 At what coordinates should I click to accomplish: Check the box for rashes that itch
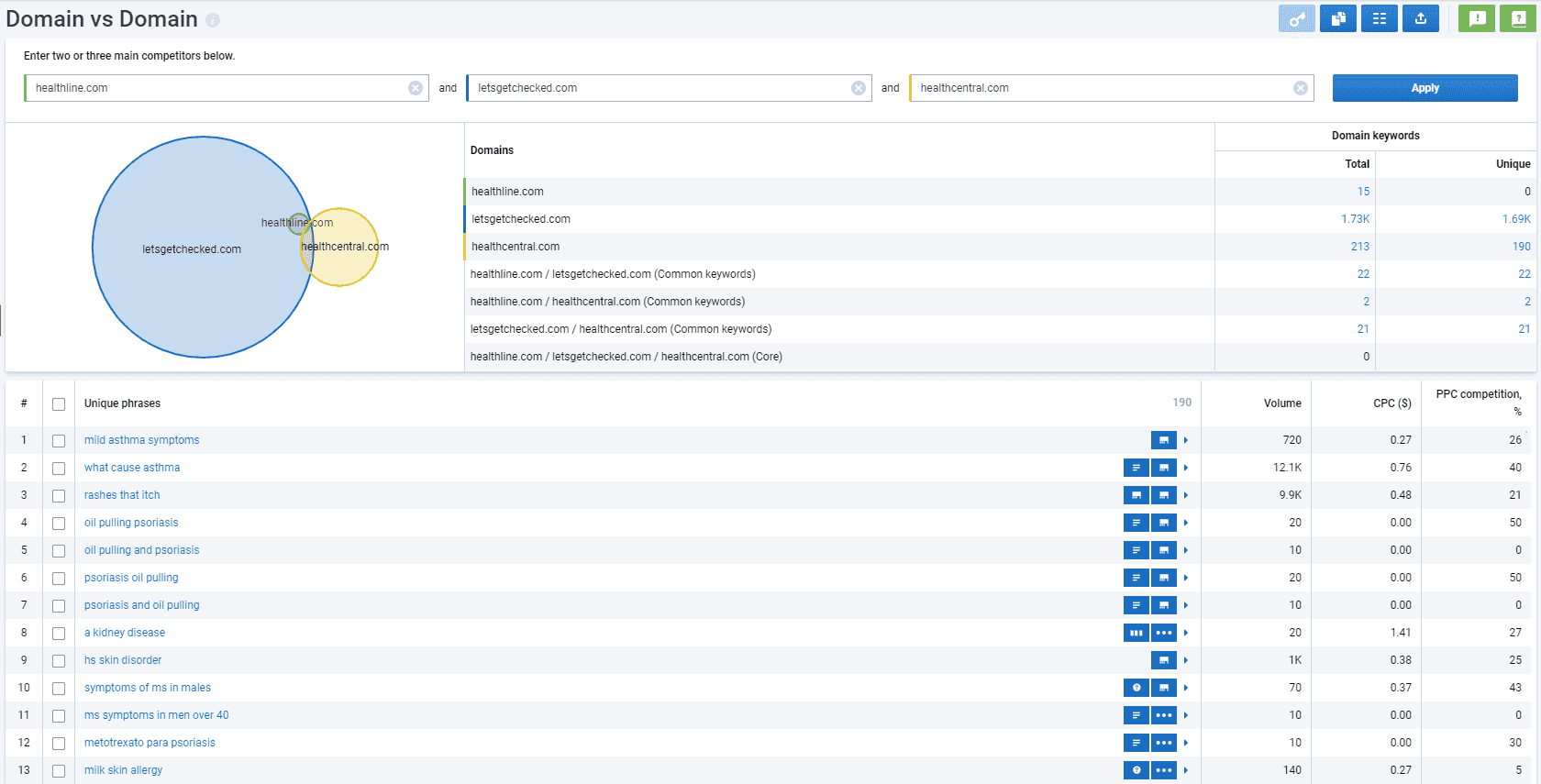pyautogui.click(x=59, y=496)
